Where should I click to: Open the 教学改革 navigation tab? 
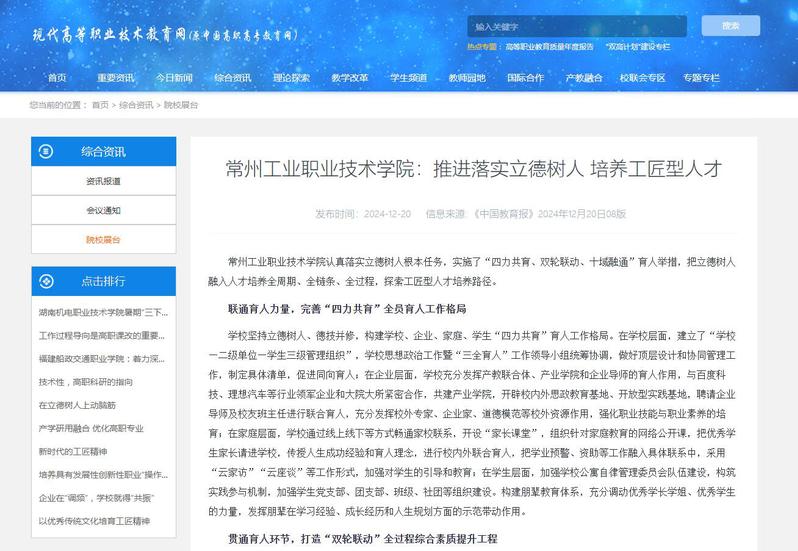[x=350, y=78]
